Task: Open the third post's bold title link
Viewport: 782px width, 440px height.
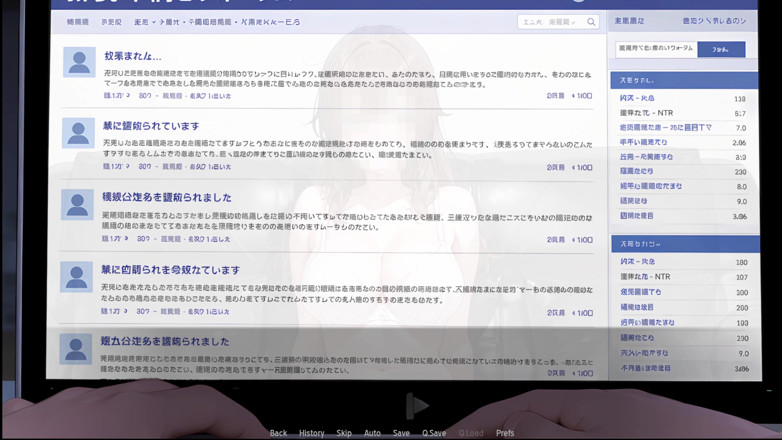Action: click(x=167, y=197)
